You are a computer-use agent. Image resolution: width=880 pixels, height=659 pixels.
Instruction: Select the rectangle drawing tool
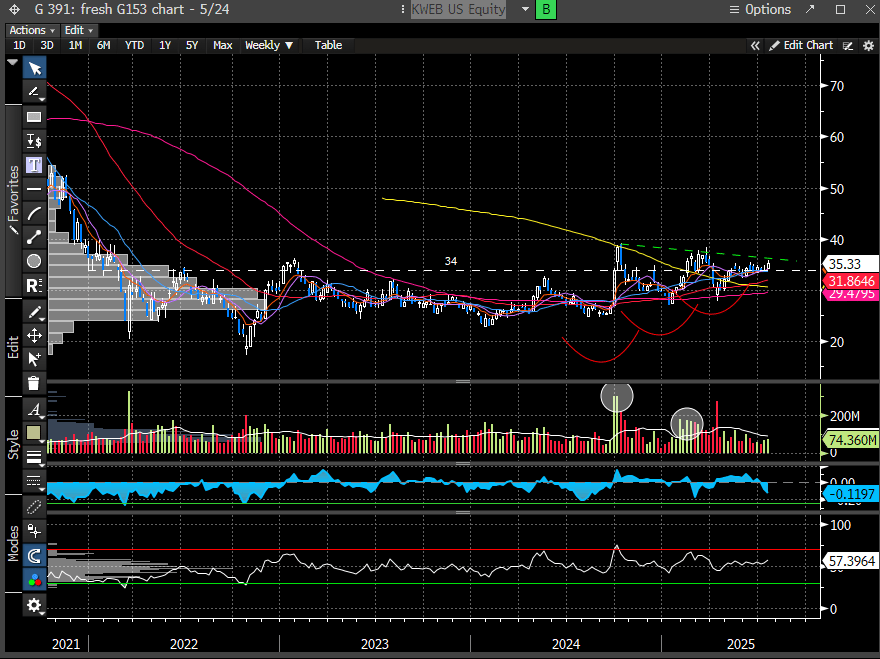(x=34, y=117)
